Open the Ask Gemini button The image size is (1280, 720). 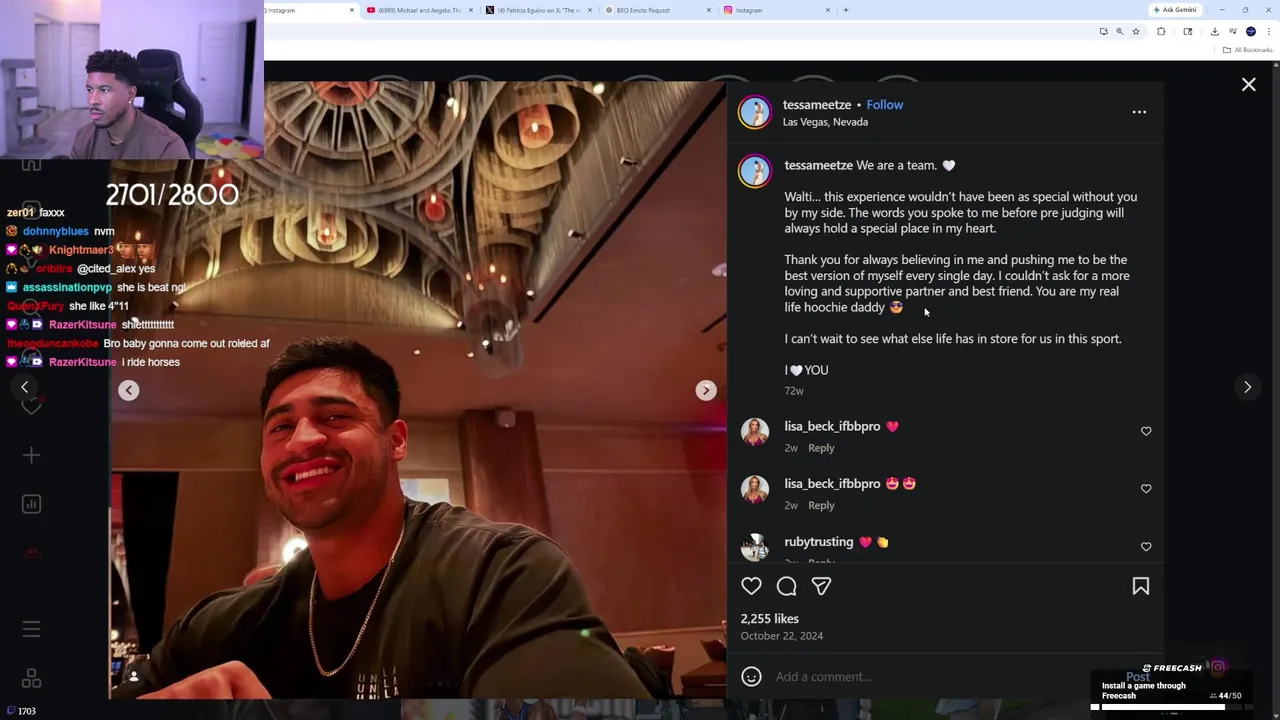(x=1174, y=10)
